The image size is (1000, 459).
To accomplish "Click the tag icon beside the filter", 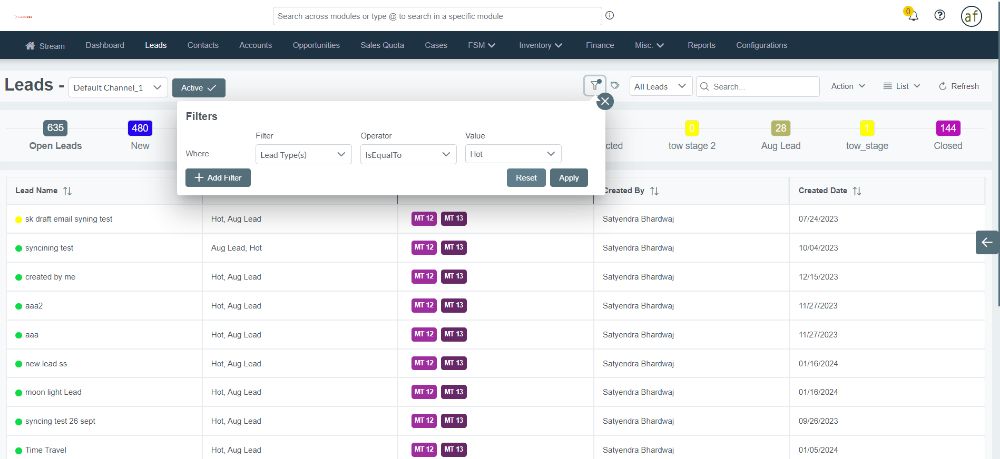I will tap(616, 86).
